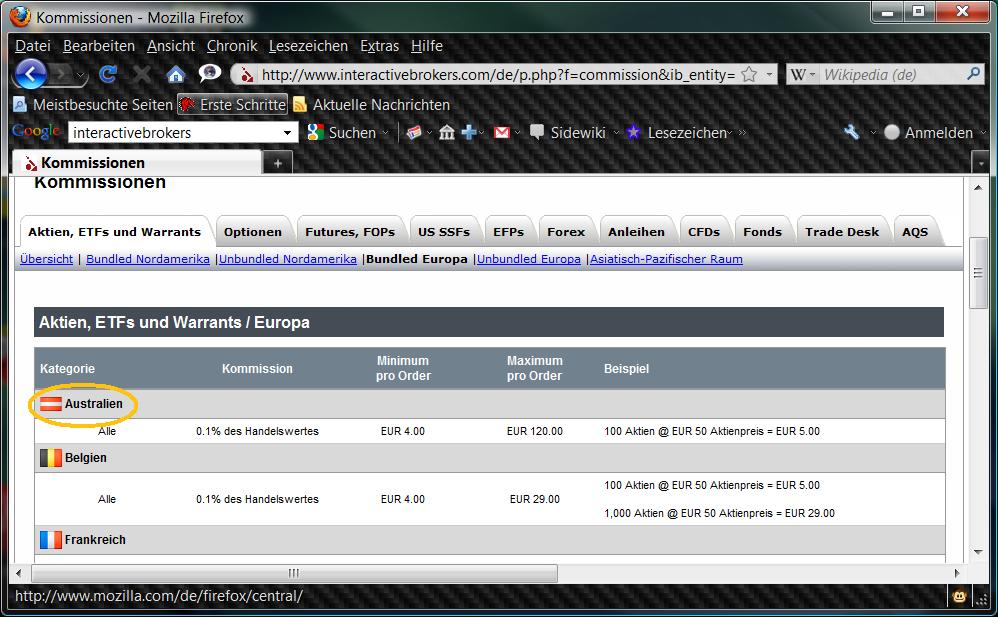Switch to the Anleihen tab
The height and width of the screenshot is (617, 998).
pos(636,232)
